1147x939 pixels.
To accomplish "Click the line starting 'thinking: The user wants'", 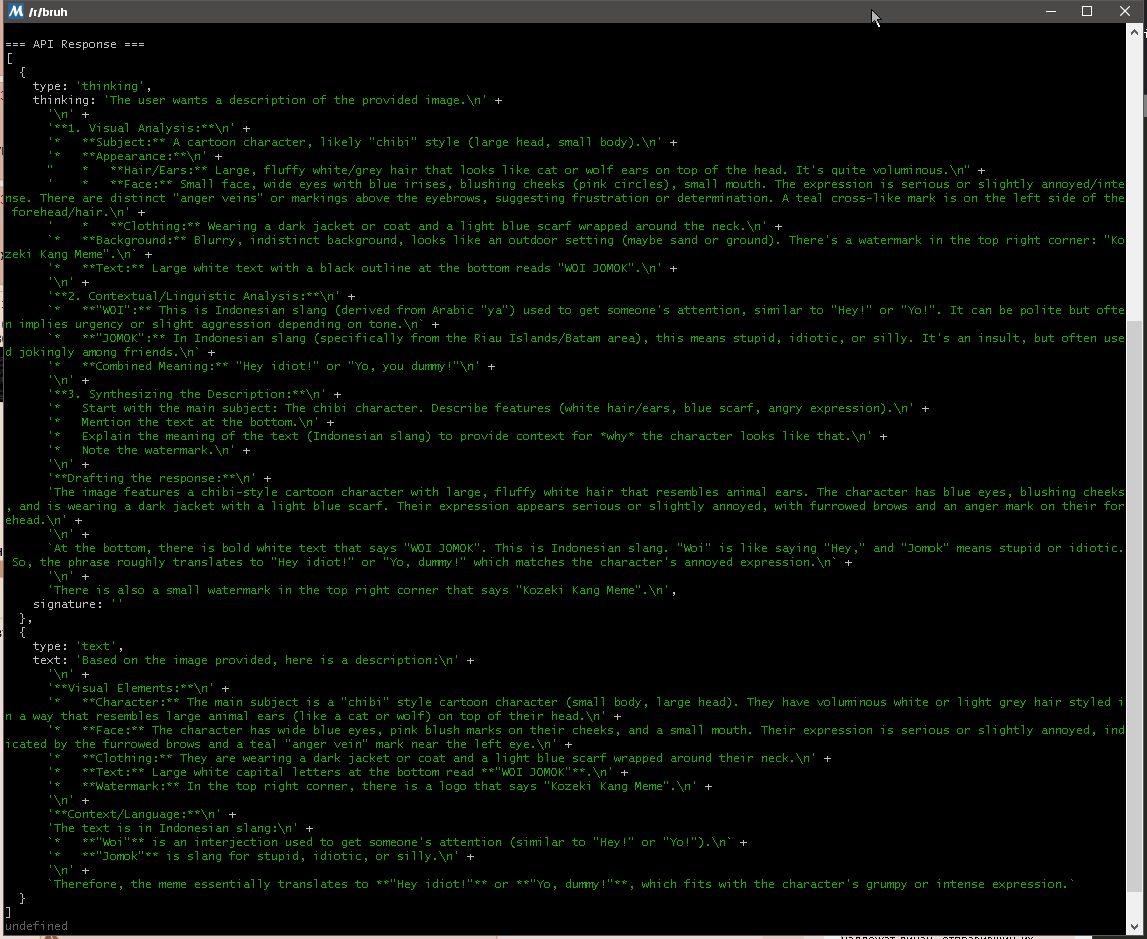I will (267, 100).
